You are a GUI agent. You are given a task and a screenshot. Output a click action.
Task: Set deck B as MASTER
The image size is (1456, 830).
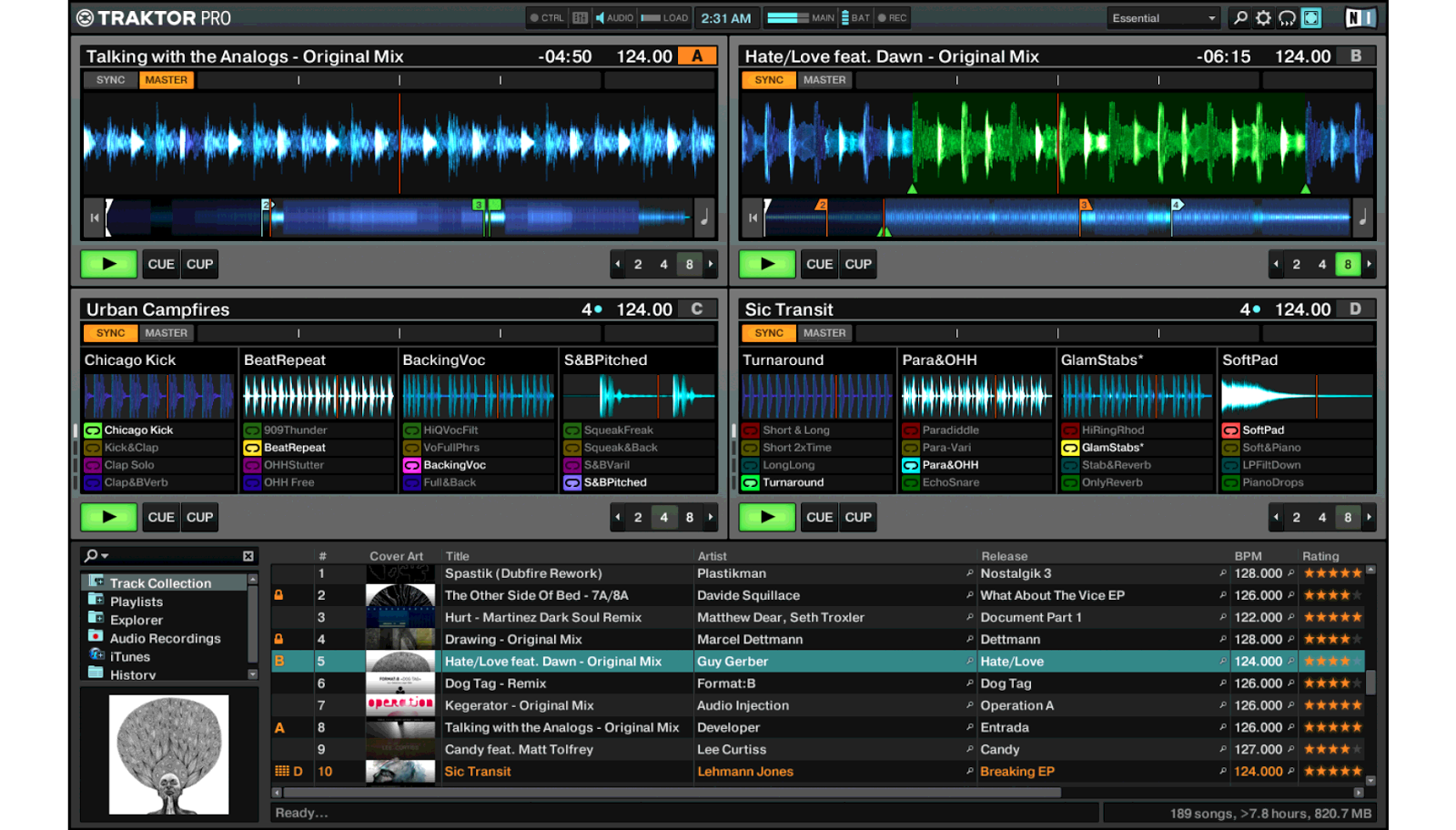click(x=824, y=80)
